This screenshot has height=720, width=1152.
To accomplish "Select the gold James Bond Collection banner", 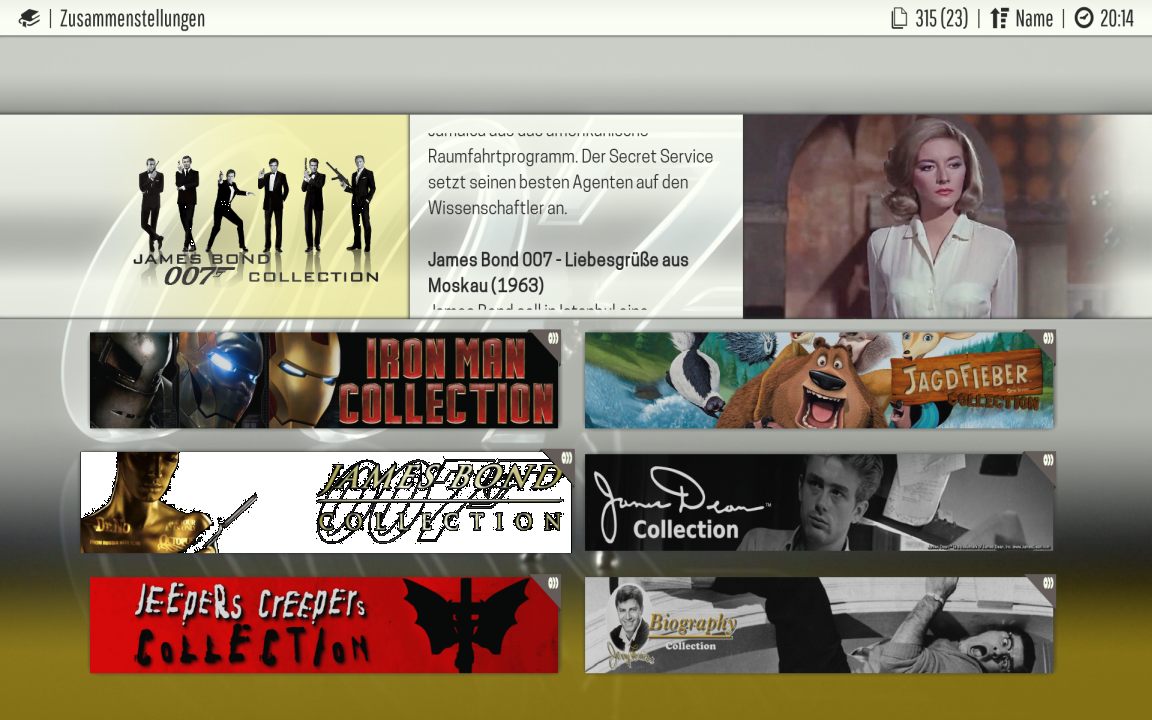I will pyautogui.click(x=325, y=503).
